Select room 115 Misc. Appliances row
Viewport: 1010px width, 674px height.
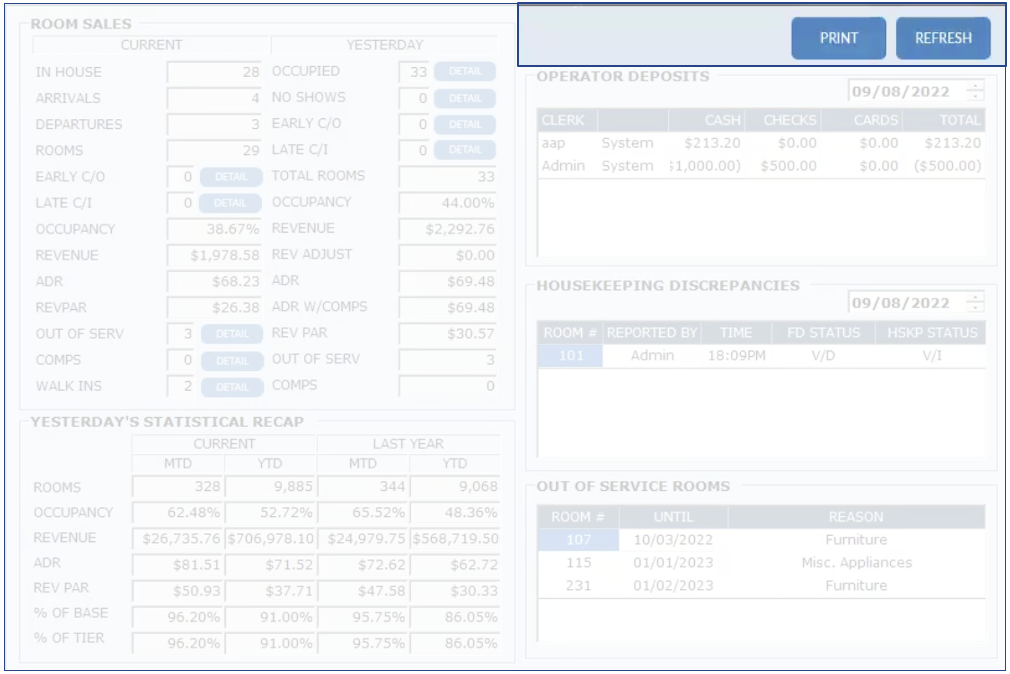(x=760, y=563)
